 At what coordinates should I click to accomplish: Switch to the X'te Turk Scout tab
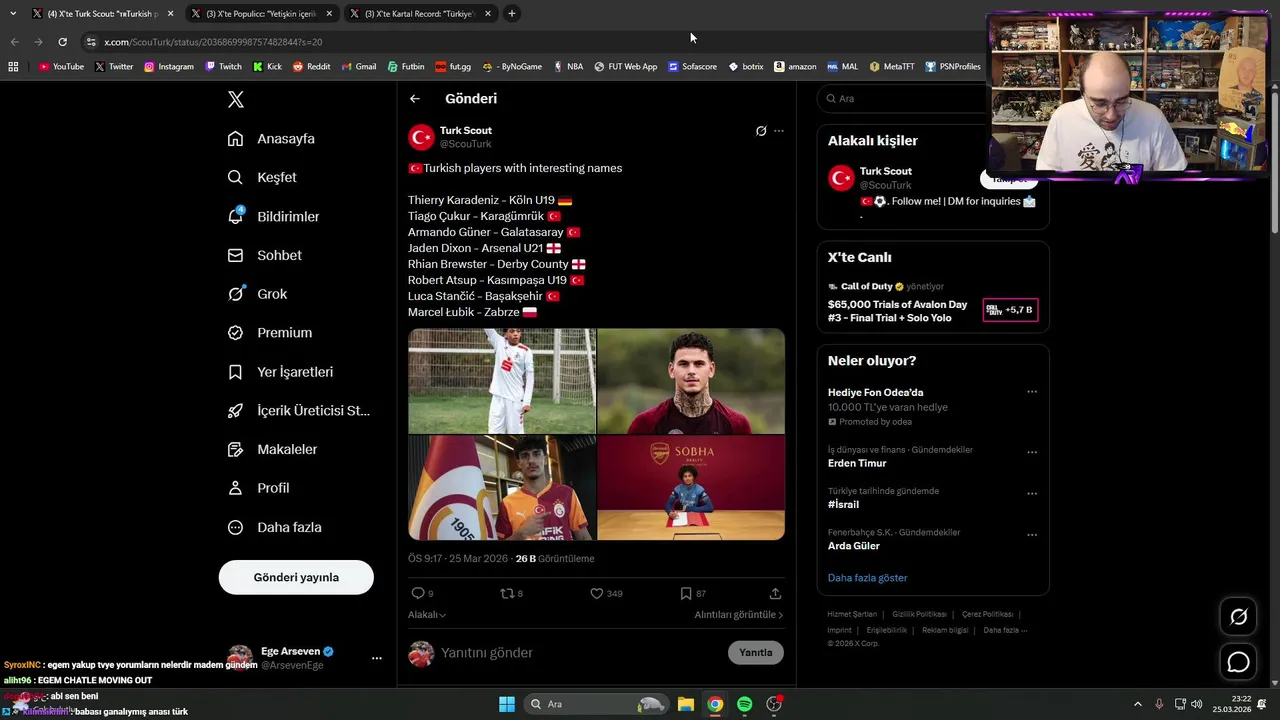tap(103, 13)
